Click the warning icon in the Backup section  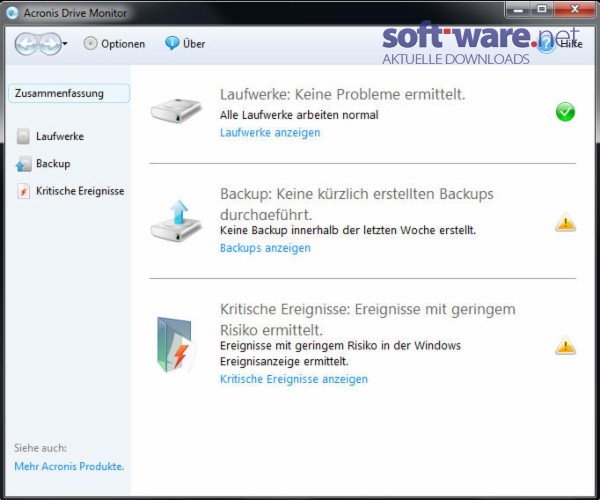tap(565, 223)
